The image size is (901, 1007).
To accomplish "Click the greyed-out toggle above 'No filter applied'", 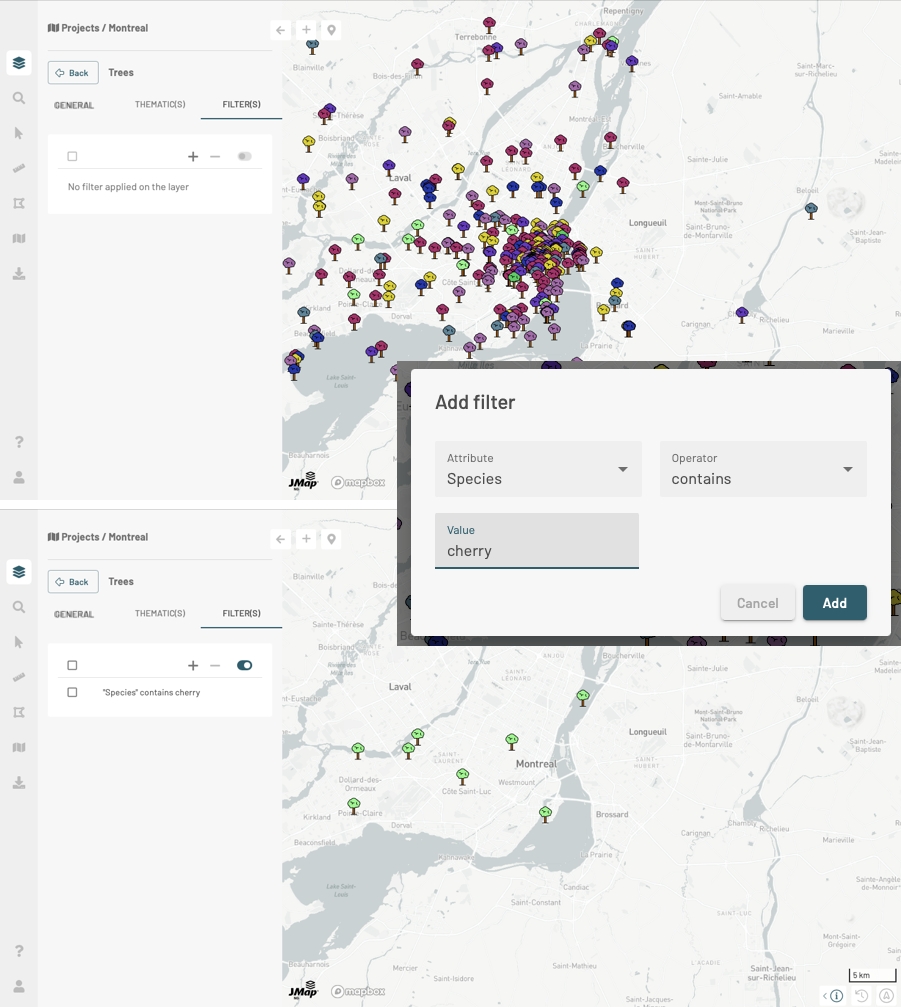I will [x=244, y=157].
